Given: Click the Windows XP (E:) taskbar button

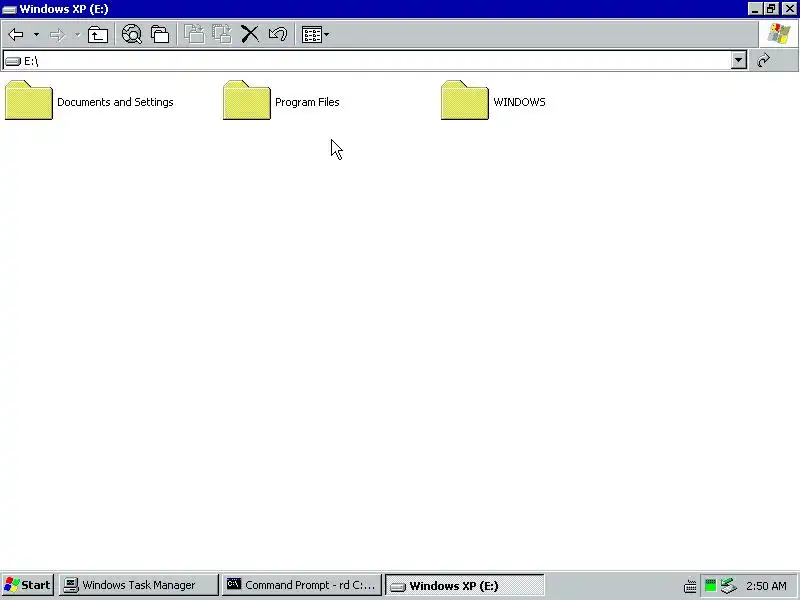Looking at the screenshot, I should pyautogui.click(x=464, y=586).
